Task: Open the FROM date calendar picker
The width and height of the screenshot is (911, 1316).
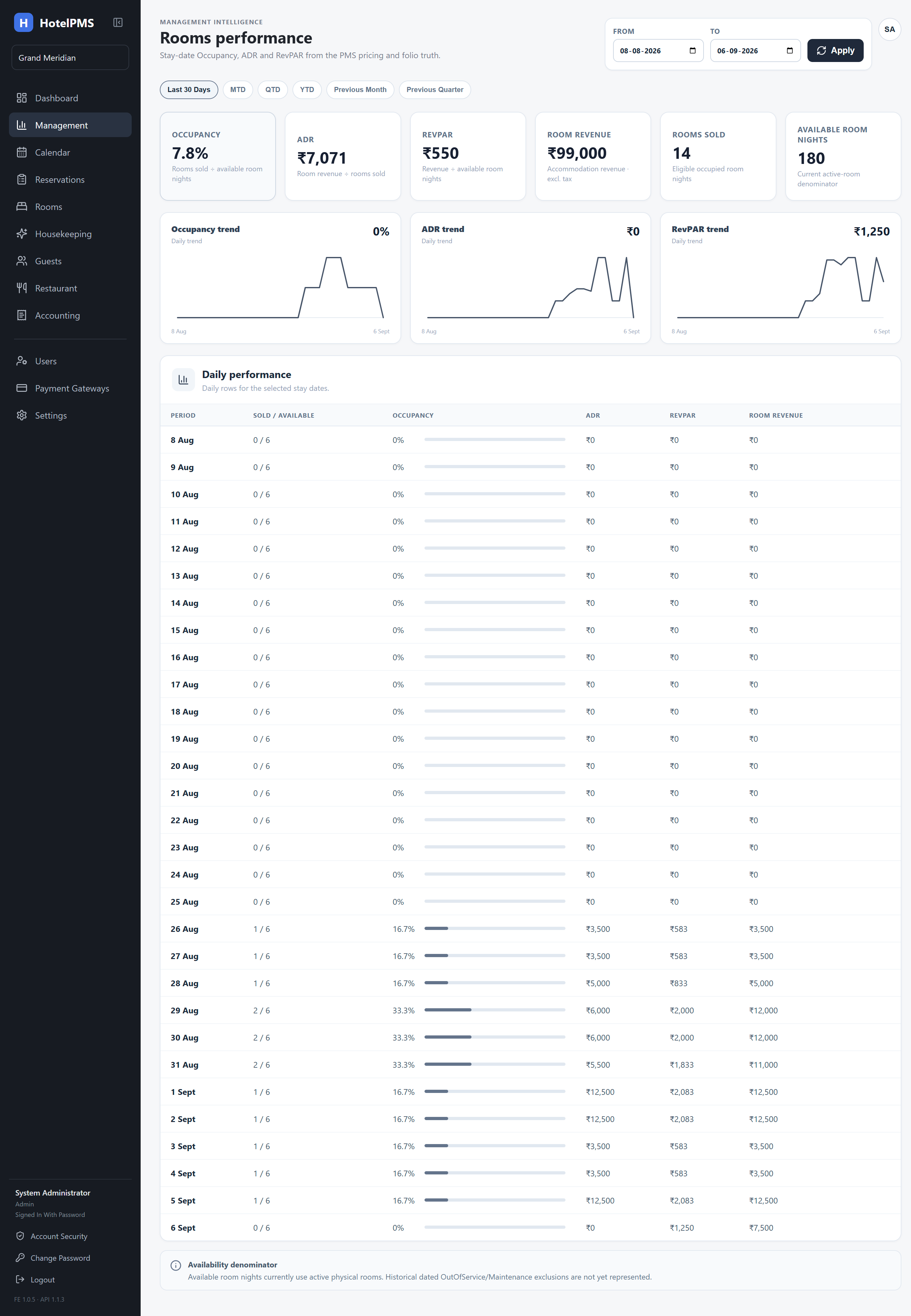Action: click(x=692, y=51)
